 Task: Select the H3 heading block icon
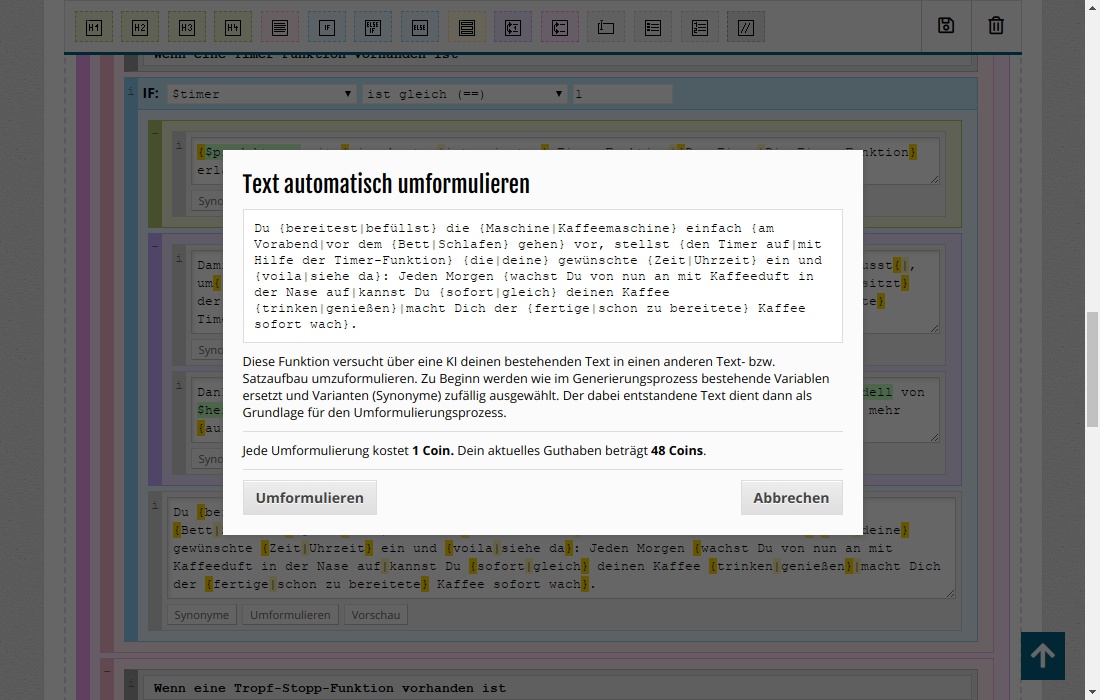tap(187, 28)
